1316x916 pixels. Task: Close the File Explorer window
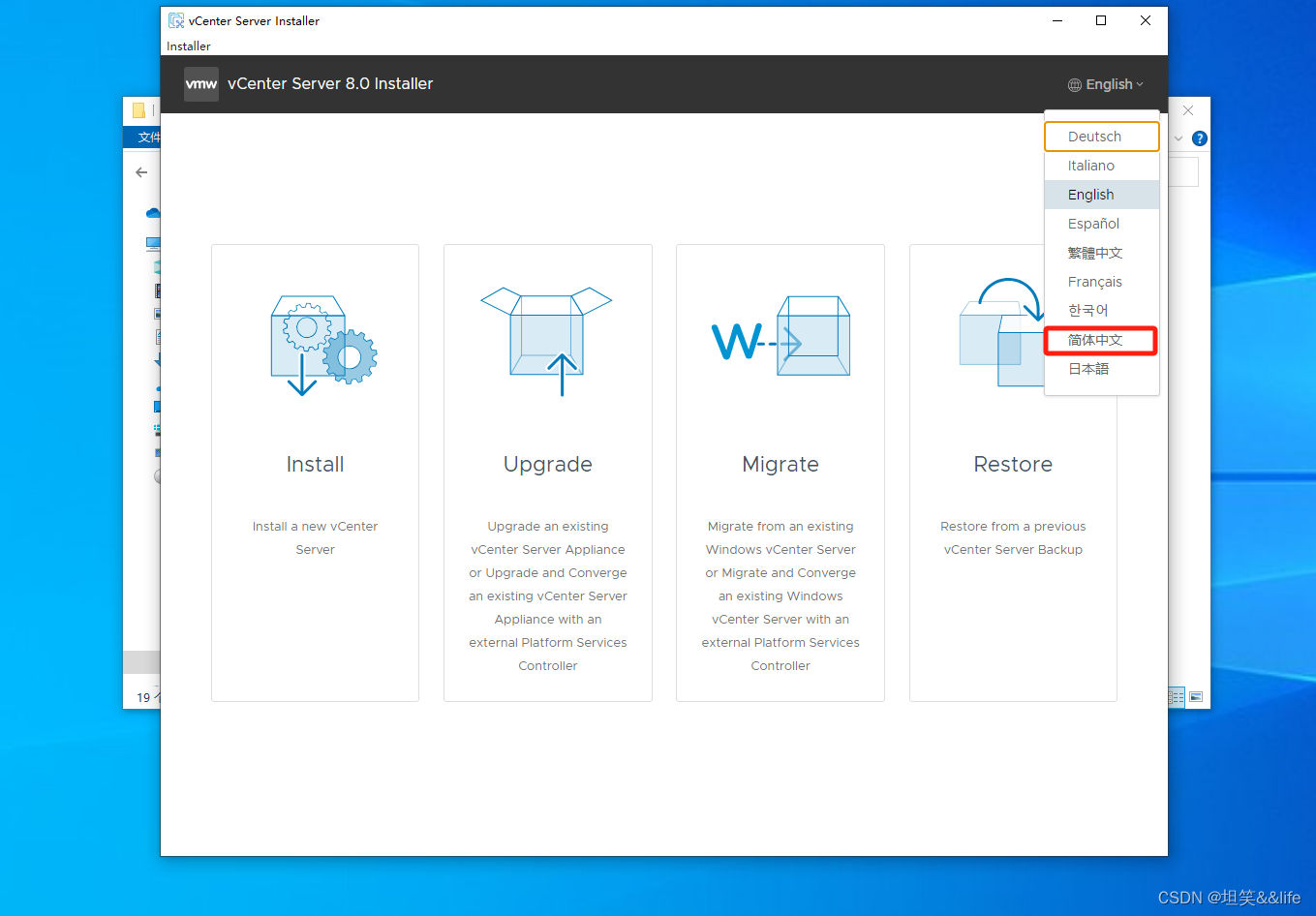click(1188, 110)
